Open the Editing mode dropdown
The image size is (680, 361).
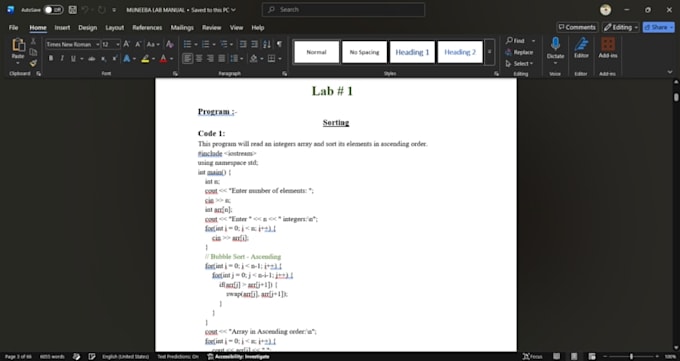621,27
